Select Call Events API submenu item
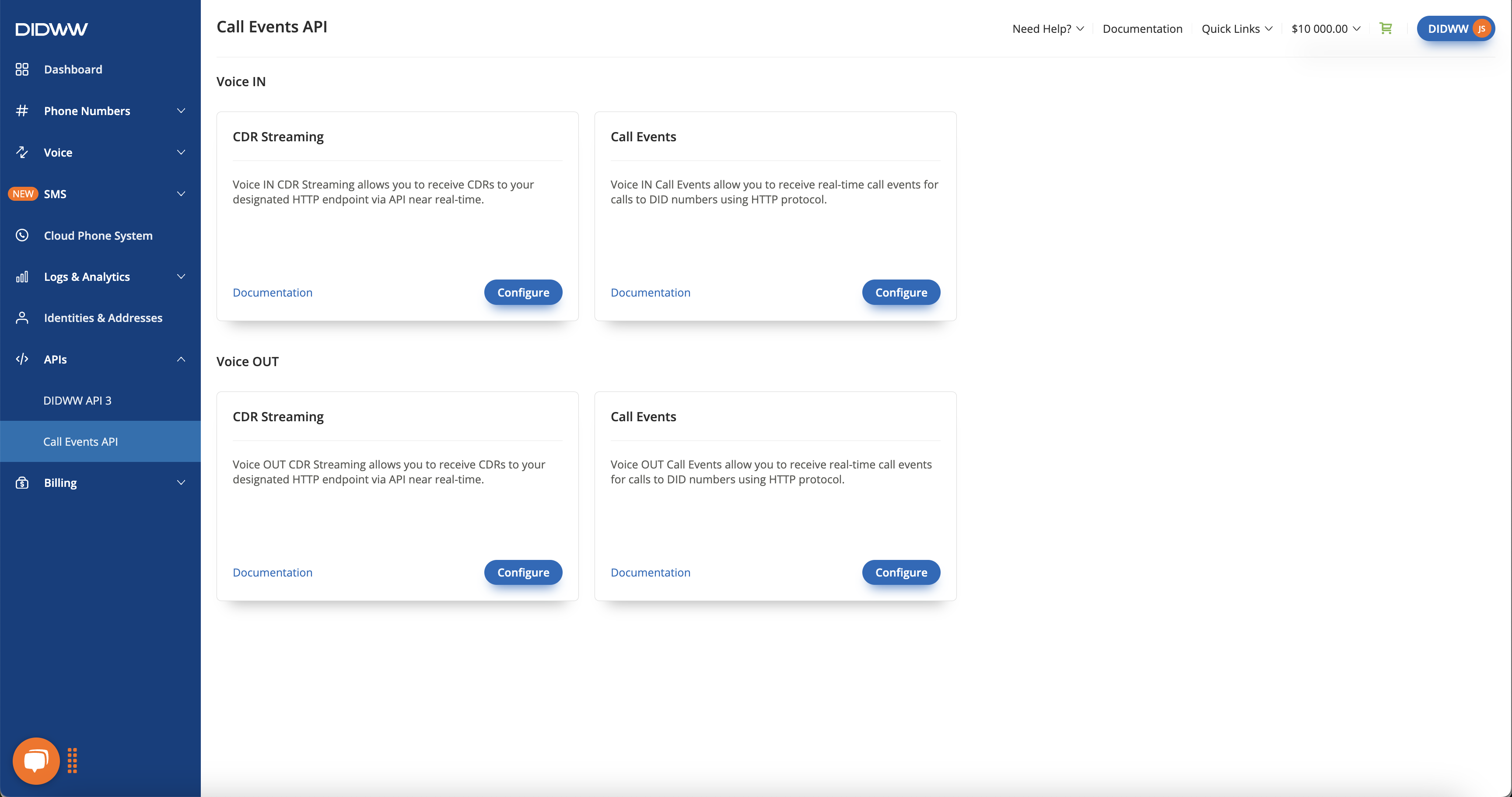 point(100,441)
